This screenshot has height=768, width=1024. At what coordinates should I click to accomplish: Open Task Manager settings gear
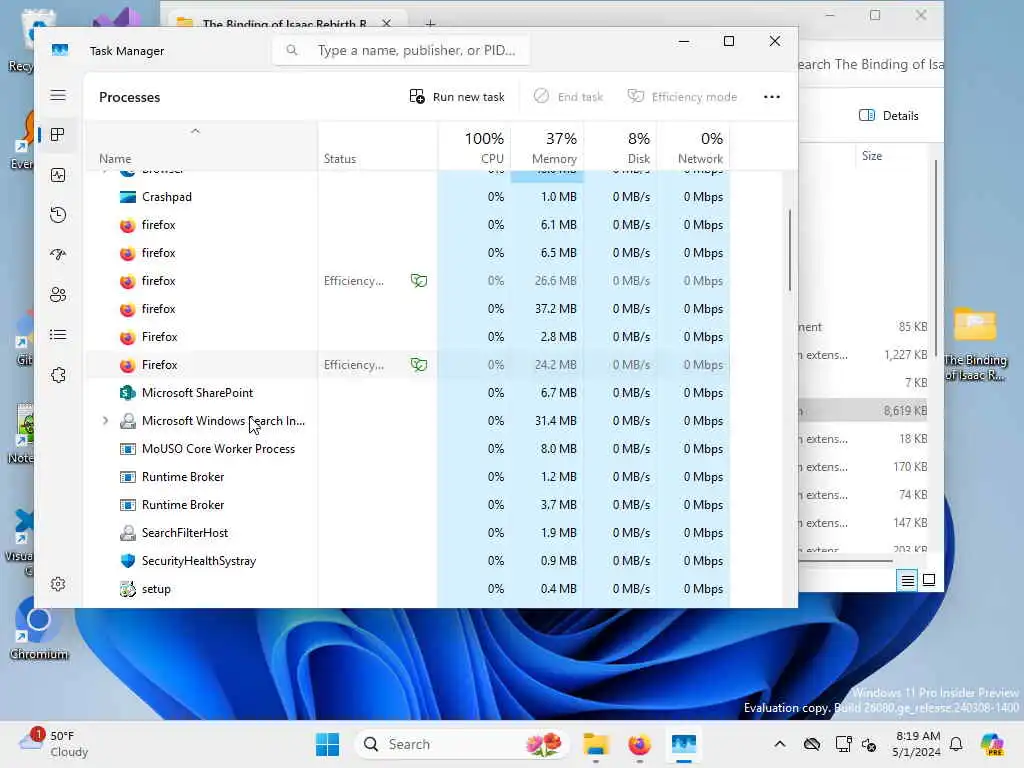[x=58, y=584]
